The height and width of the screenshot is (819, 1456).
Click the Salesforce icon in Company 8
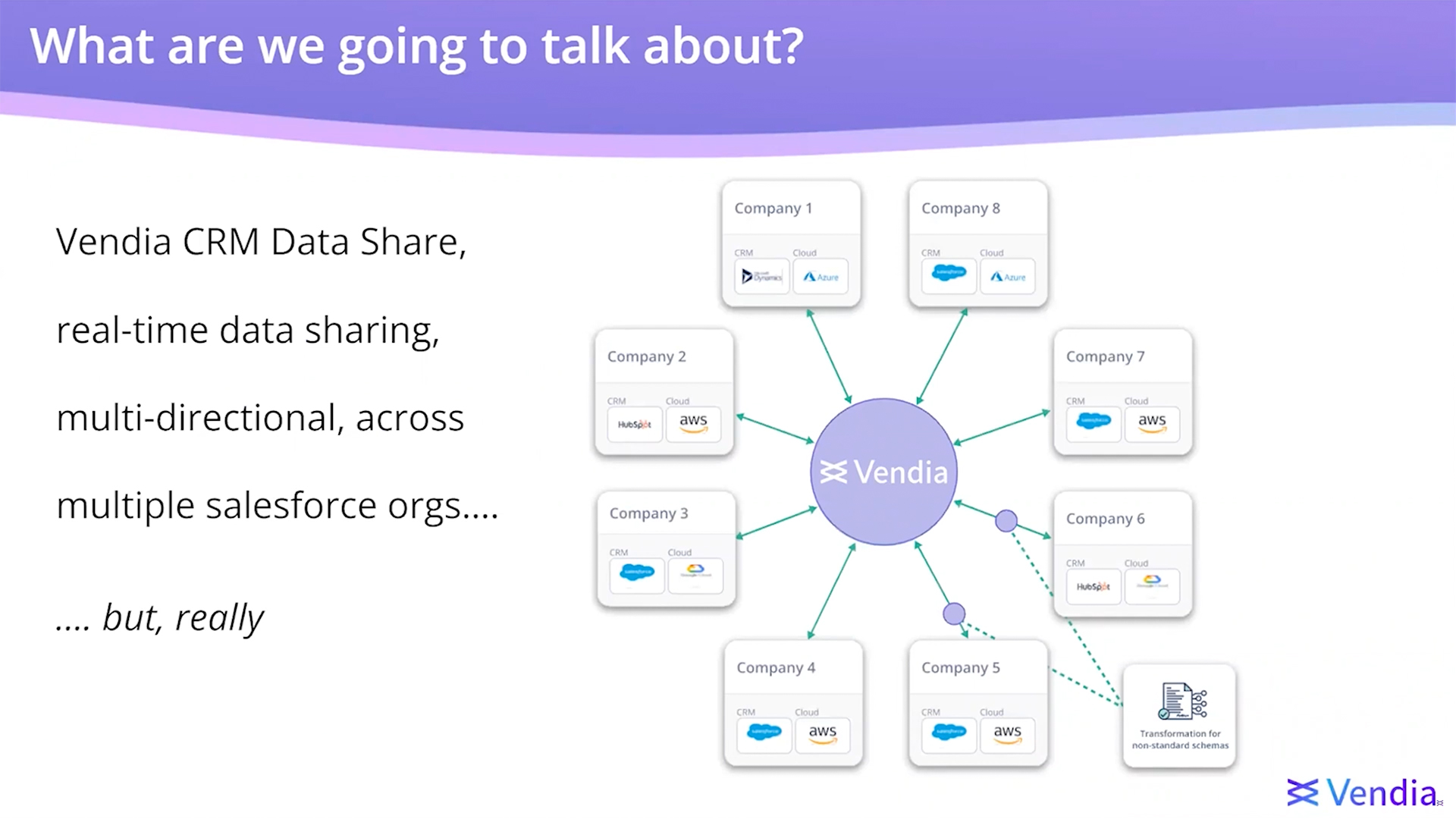[949, 277]
